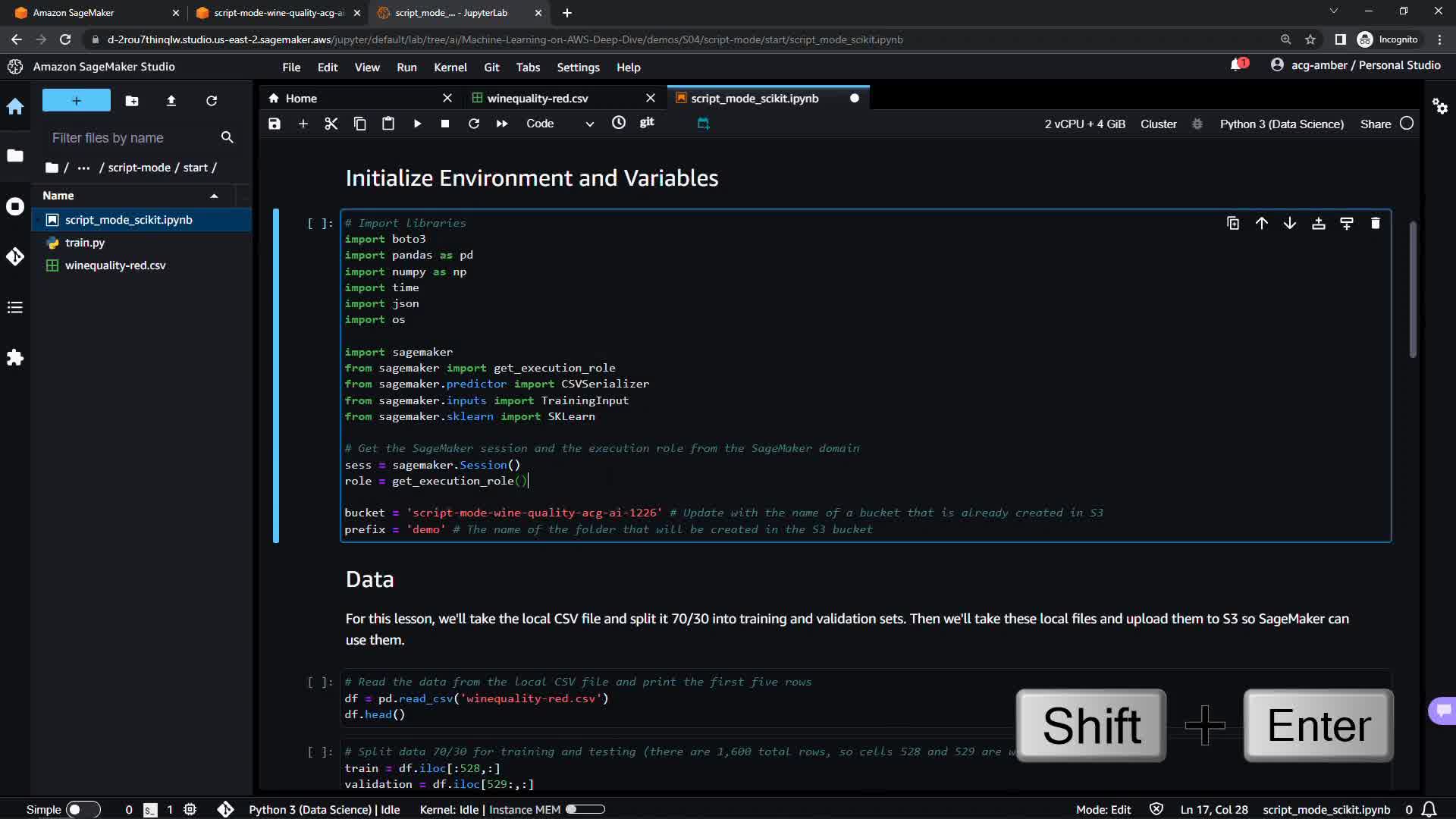Viewport: 1456px width, 819px height.
Task: Open the Kernel menu
Action: click(450, 67)
